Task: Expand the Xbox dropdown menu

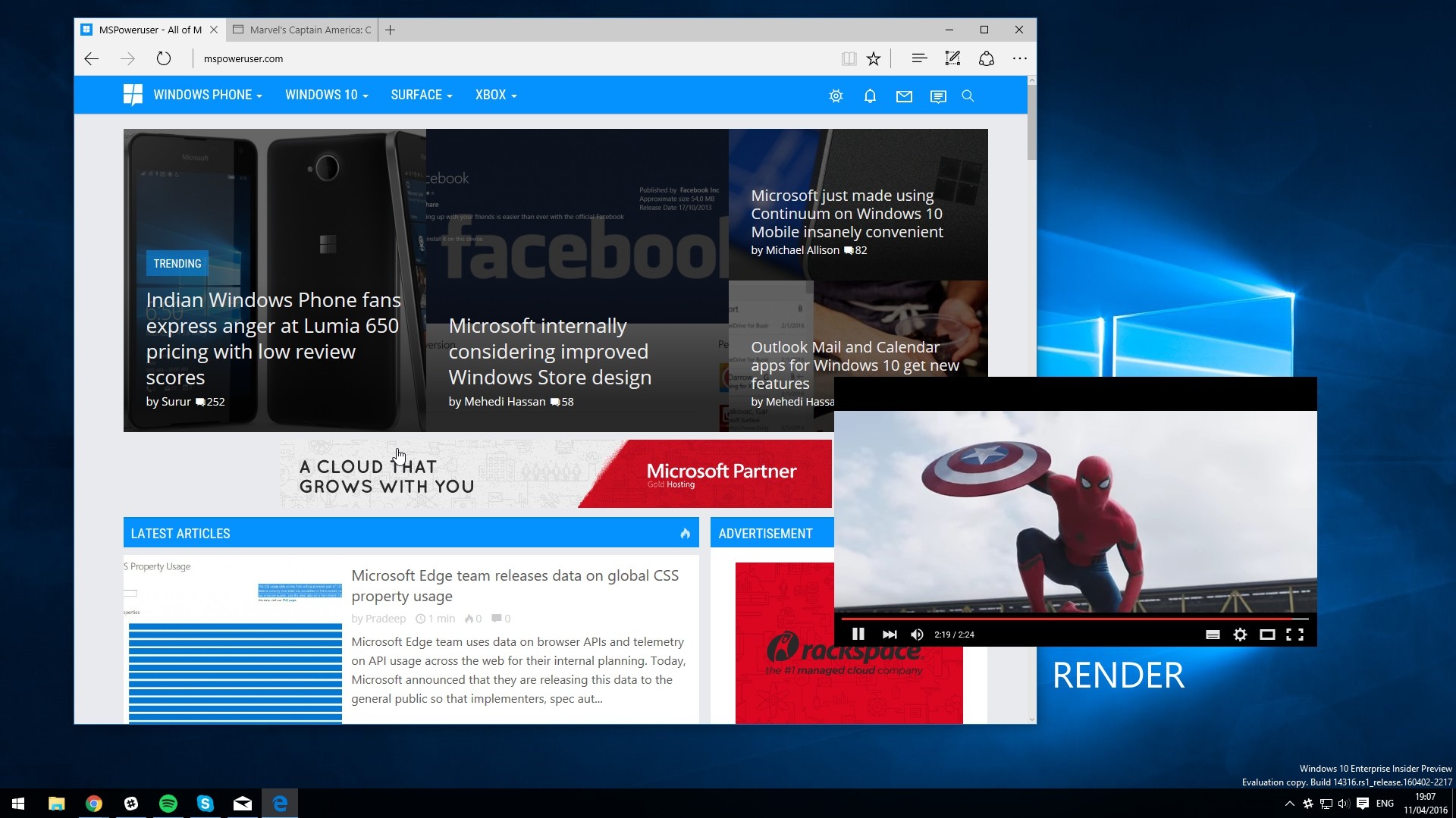Action: (495, 95)
